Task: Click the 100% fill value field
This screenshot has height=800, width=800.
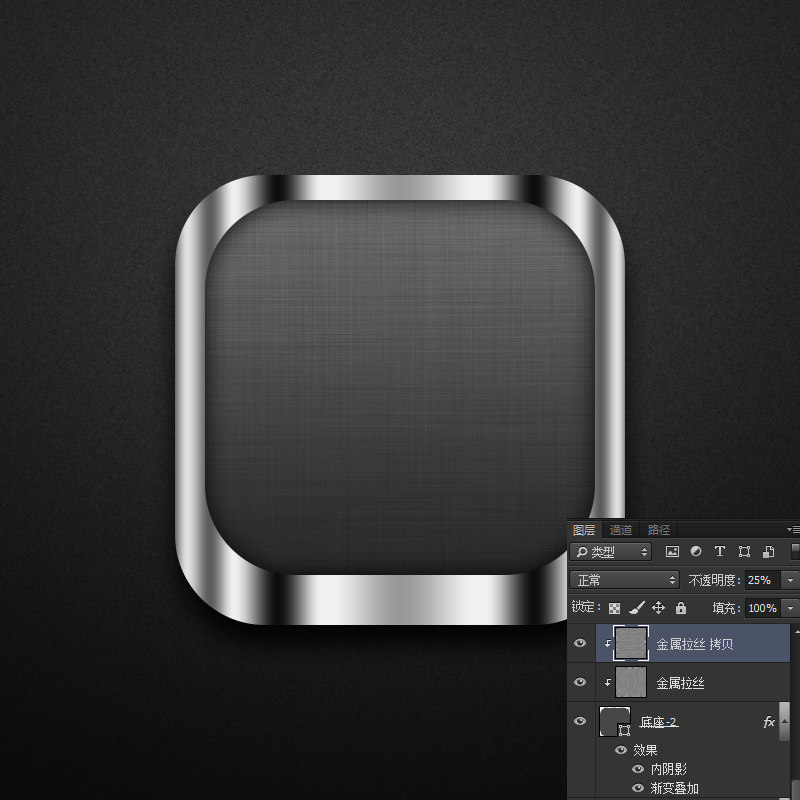Action: click(x=763, y=608)
